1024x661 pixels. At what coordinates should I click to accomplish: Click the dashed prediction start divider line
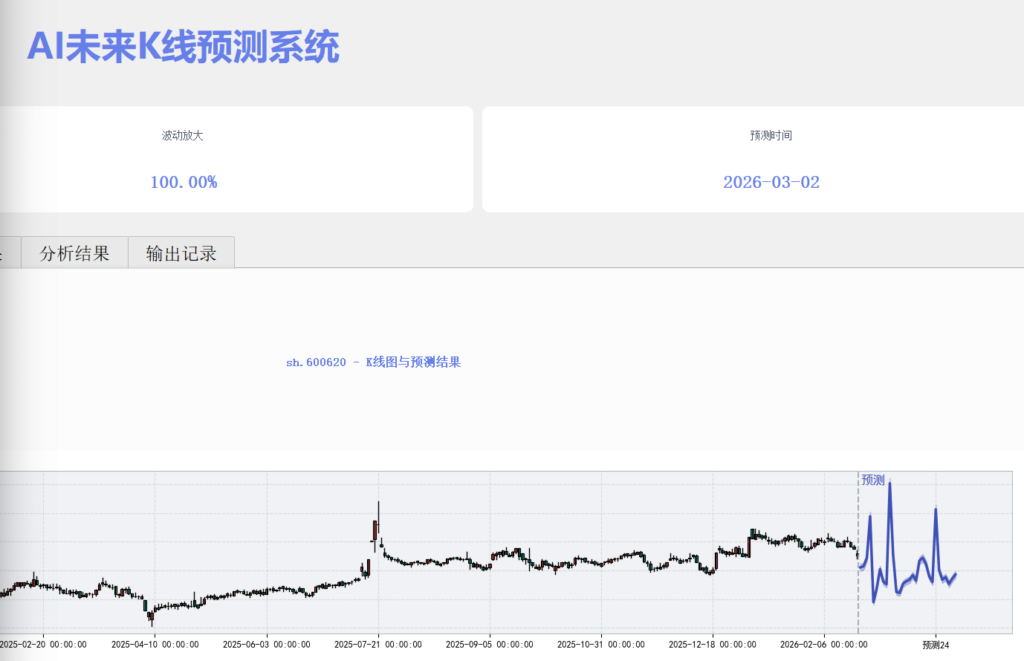coord(858,590)
